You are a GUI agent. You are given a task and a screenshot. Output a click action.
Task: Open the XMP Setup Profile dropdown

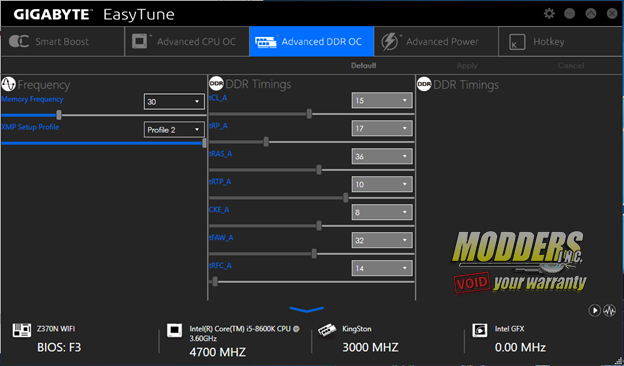tap(174, 130)
